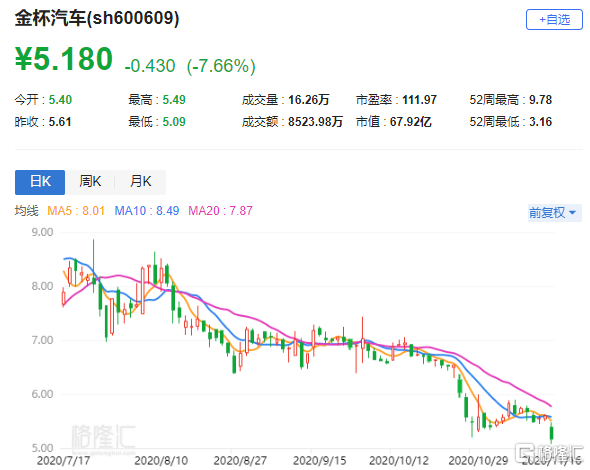The width and height of the screenshot is (590, 470).
Task: Click 最低 value 5.09
Action: click(174, 122)
